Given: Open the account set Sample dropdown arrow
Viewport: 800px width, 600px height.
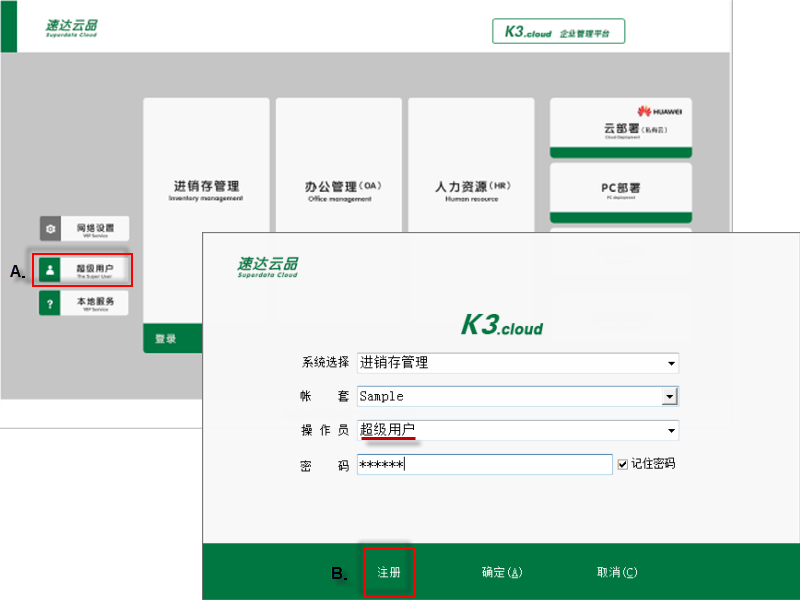Looking at the screenshot, I should [669, 396].
